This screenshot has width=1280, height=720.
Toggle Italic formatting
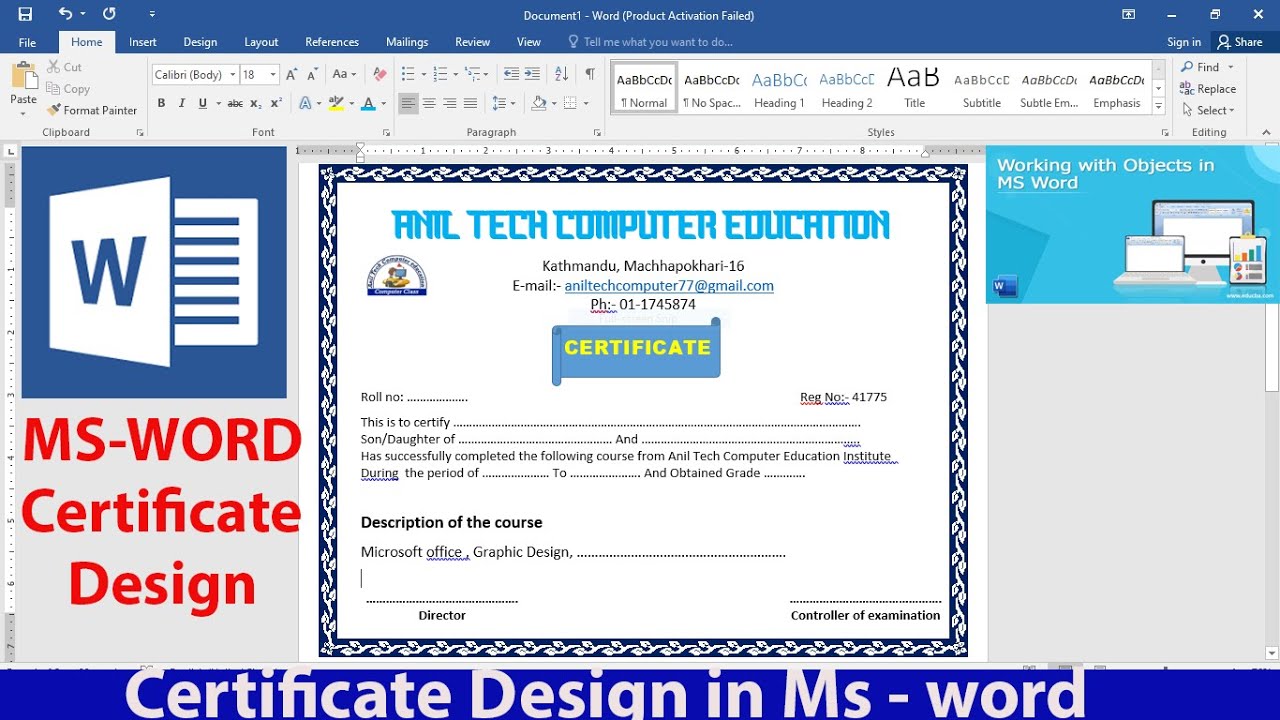182,103
